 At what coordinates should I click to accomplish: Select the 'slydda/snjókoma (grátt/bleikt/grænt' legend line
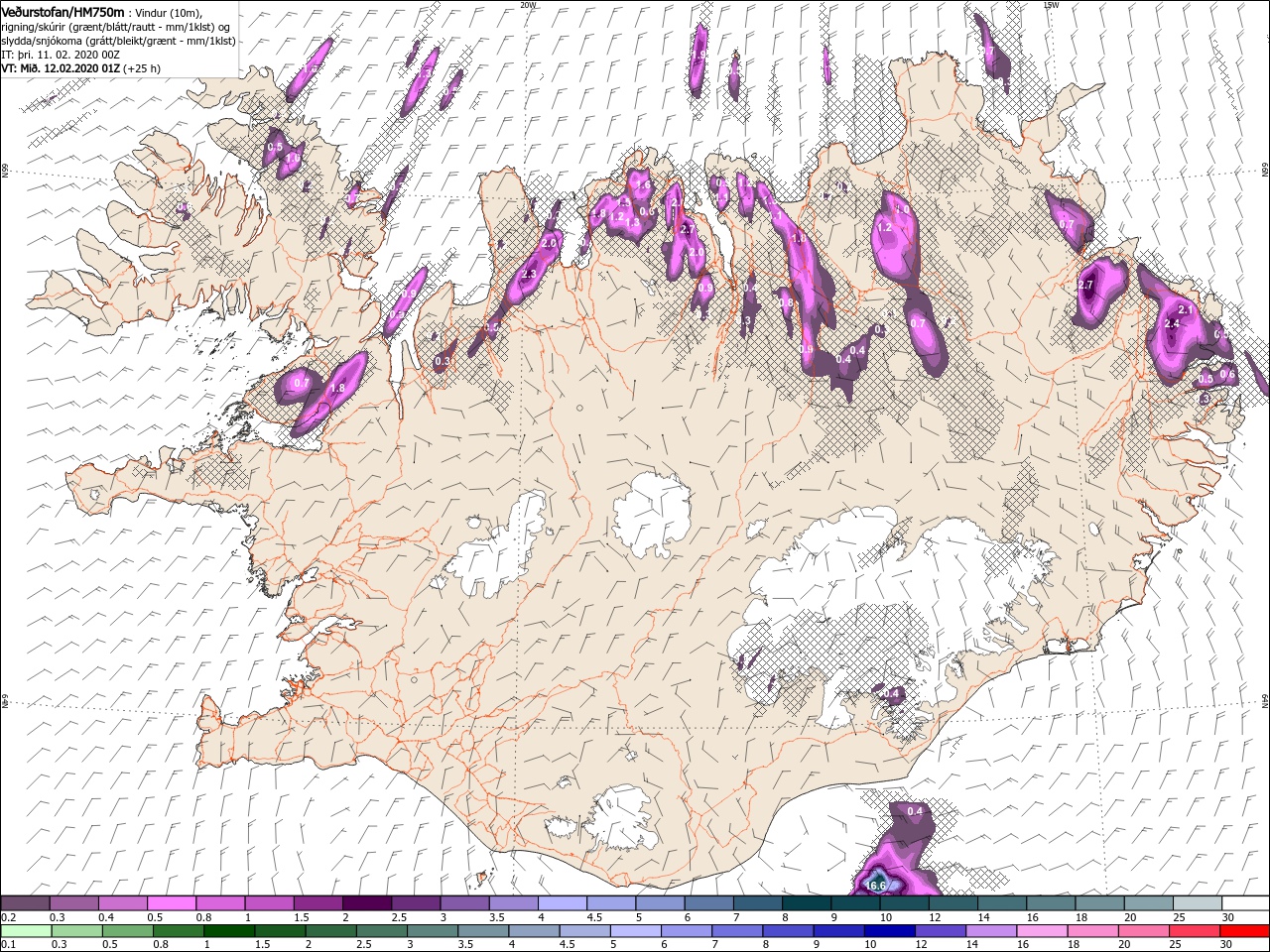tap(118, 41)
